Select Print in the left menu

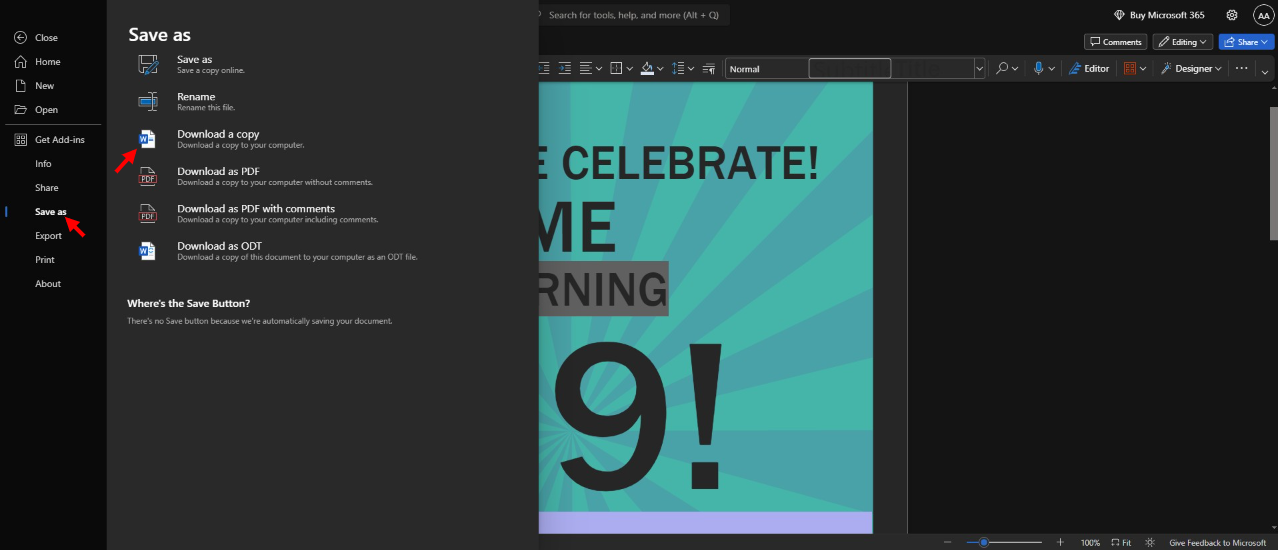pyautogui.click(x=45, y=260)
